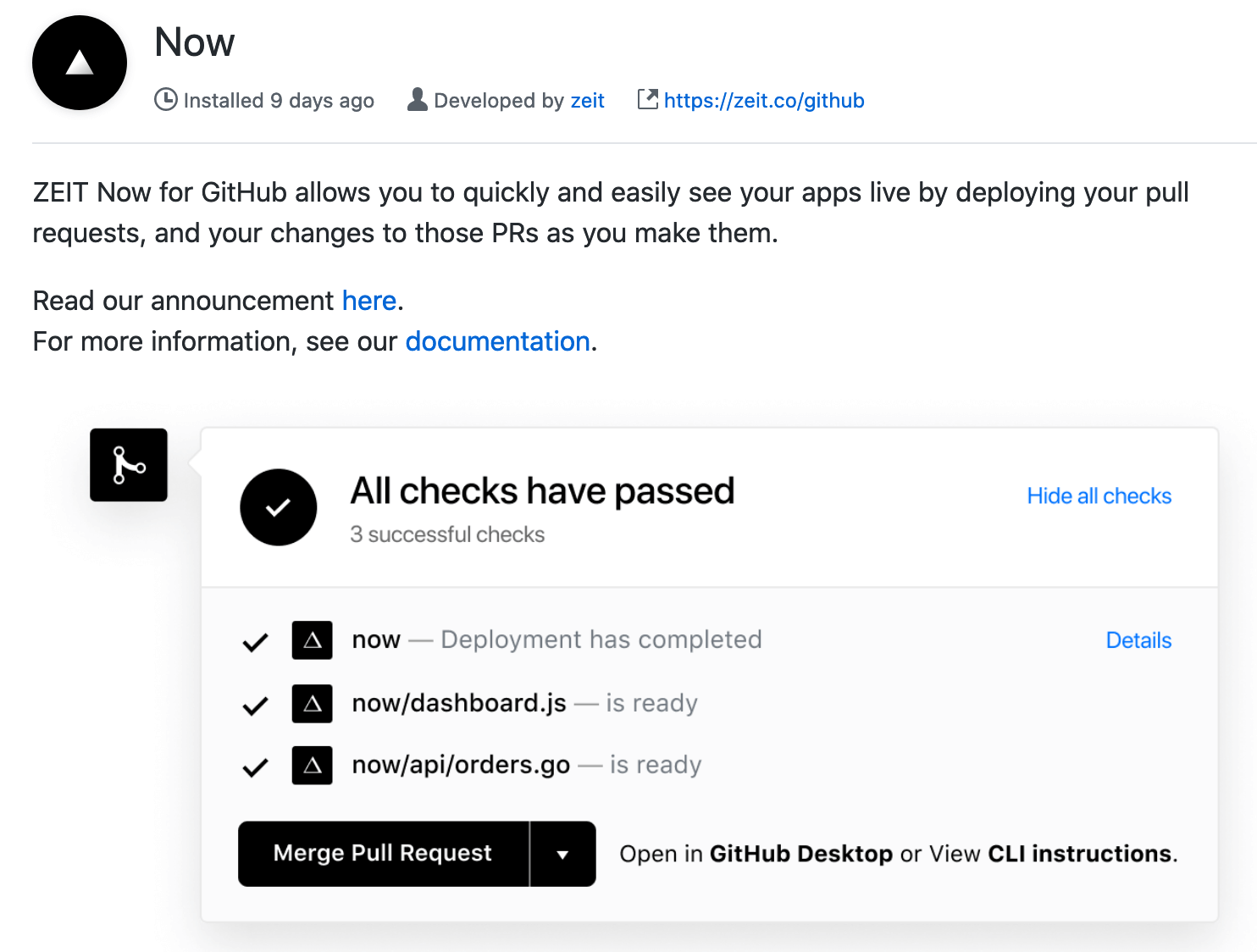Open the announcement 'here' link
This screenshot has width=1257, height=952.
click(369, 301)
